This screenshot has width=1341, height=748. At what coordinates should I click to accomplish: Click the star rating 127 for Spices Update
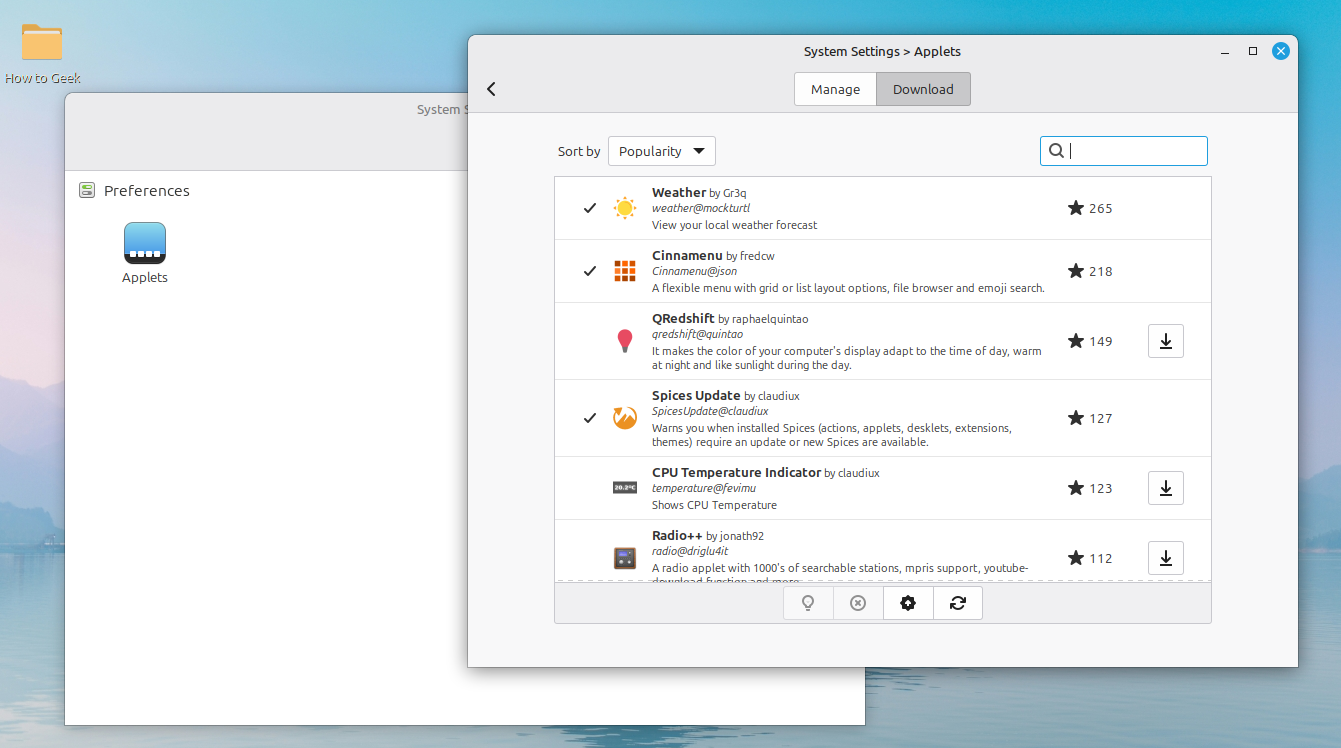(x=1090, y=418)
